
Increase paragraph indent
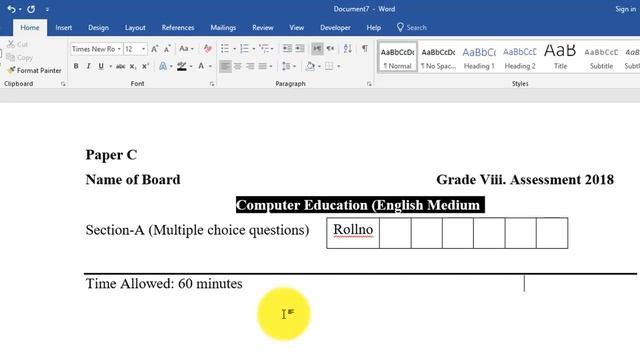(300, 49)
